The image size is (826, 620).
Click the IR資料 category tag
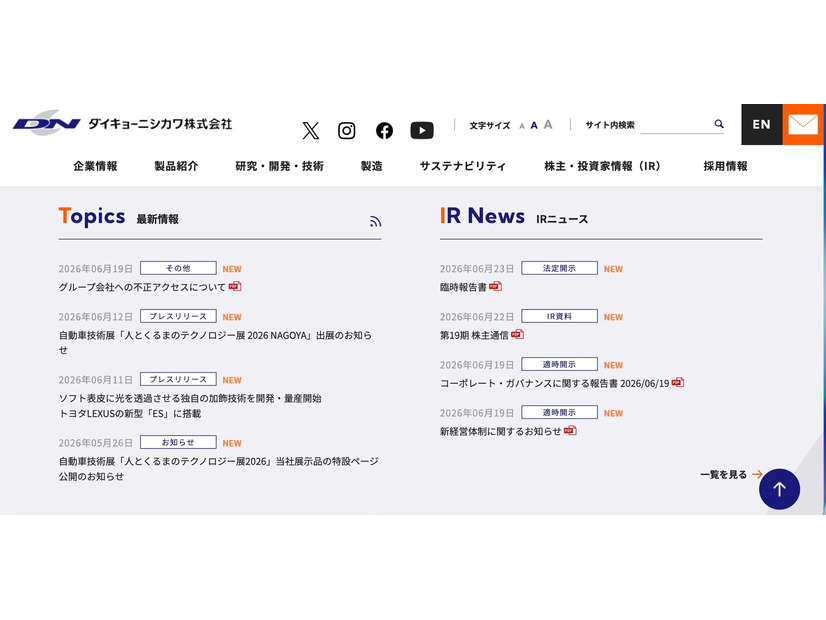559,316
